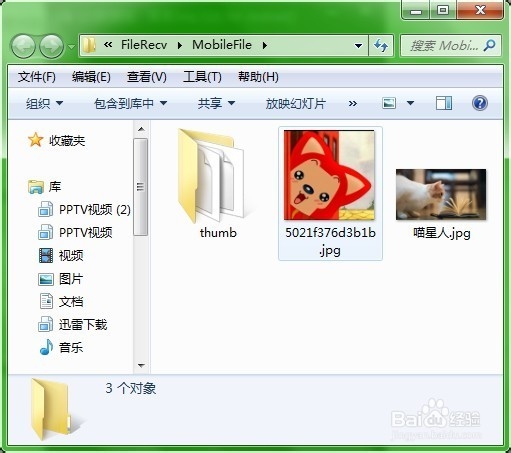The width and height of the screenshot is (511, 453).
Task: Select the PPTV视频 (2) library
Action: (x=95, y=210)
